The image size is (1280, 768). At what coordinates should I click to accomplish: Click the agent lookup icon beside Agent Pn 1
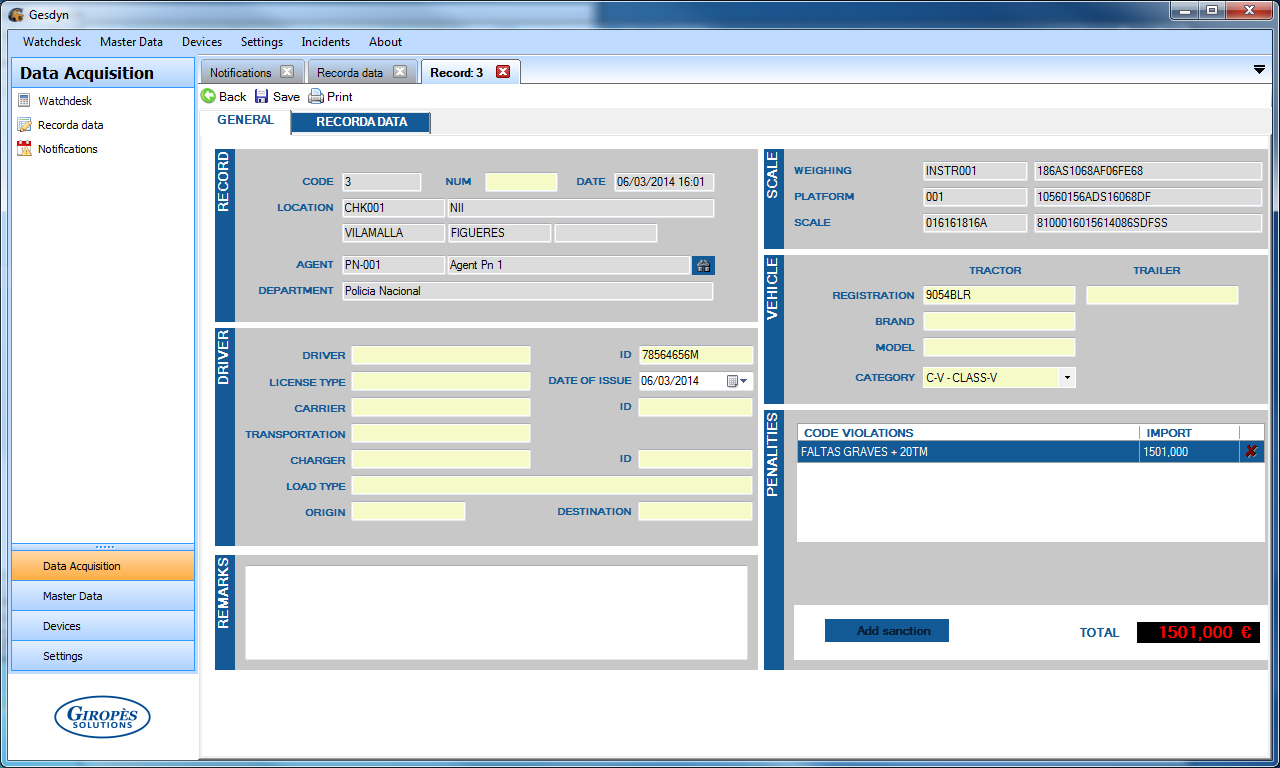click(x=703, y=265)
